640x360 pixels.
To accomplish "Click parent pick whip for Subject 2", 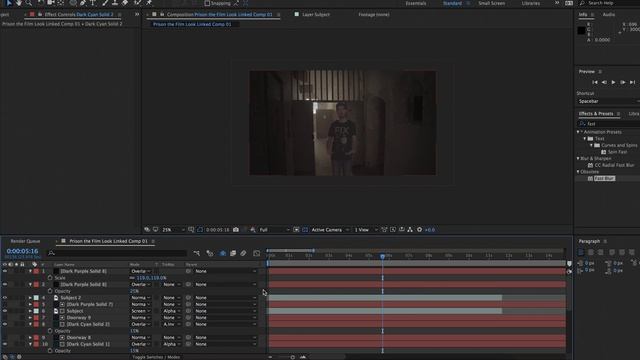I will (188, 298).
